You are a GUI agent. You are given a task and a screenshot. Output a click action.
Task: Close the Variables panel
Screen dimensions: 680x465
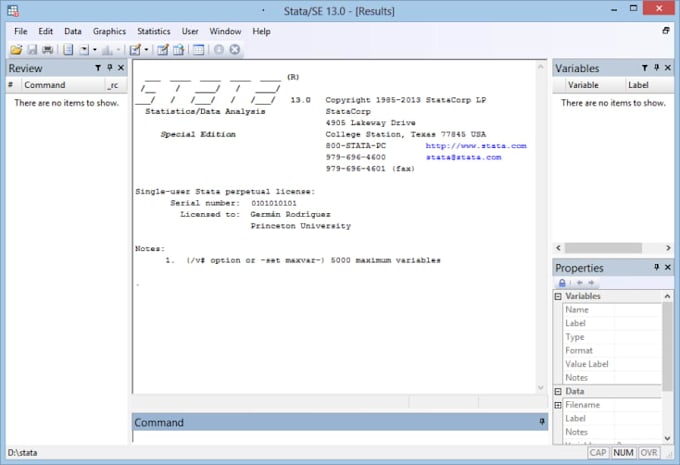[668, 68]
